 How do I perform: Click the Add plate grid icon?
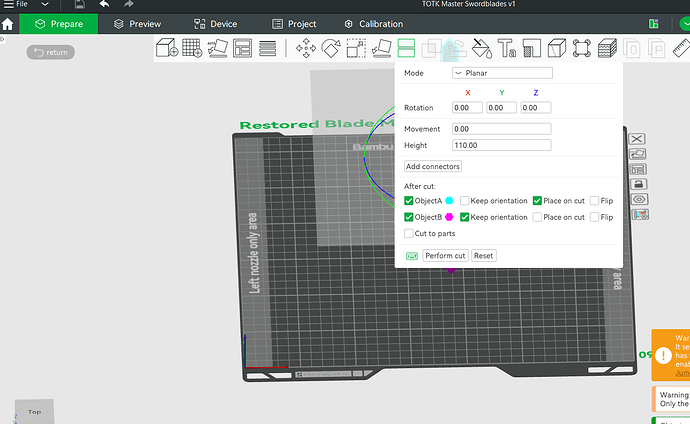(x=192, y=48)
